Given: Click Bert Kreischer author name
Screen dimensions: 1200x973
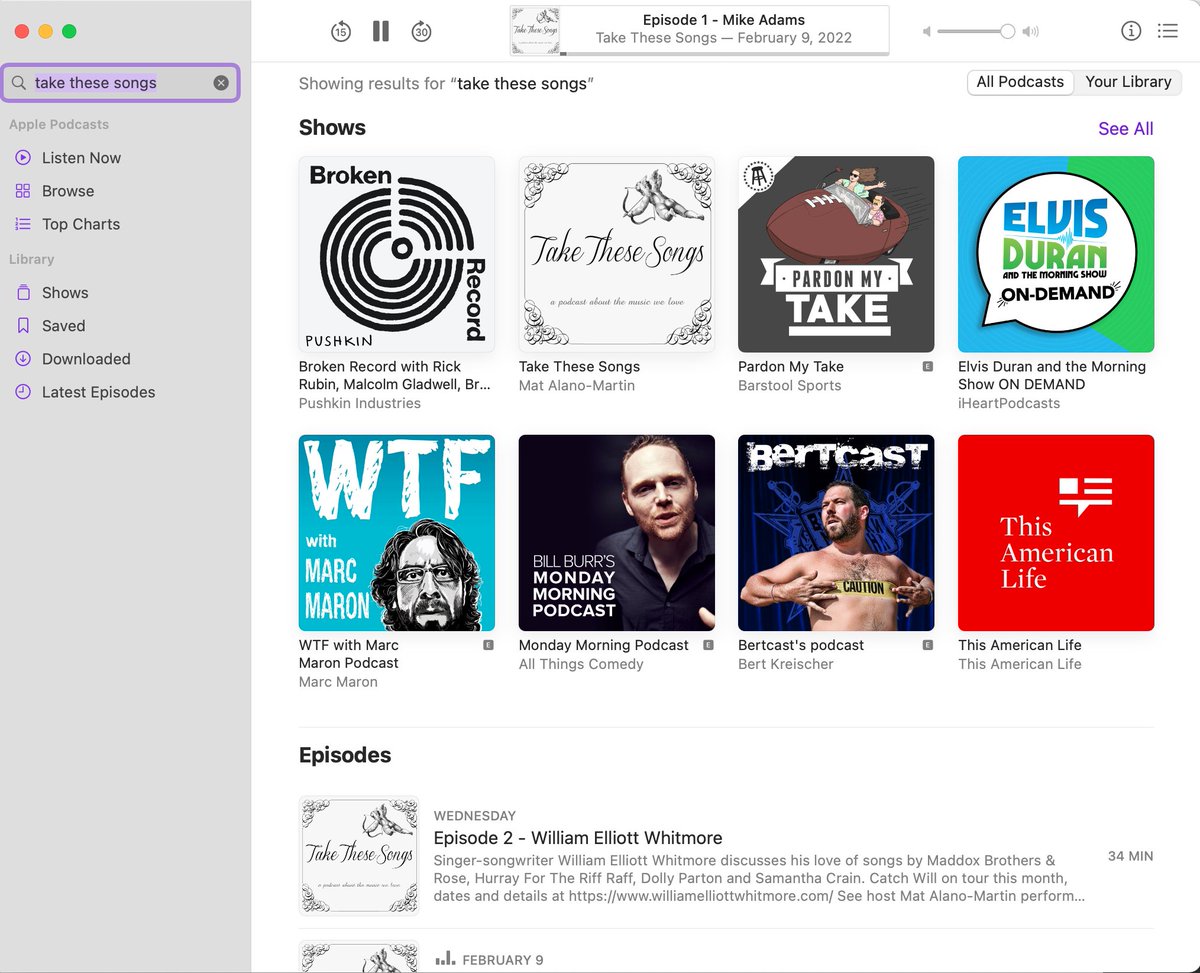Looking at the screenshot, I should (x=785, y=664).
